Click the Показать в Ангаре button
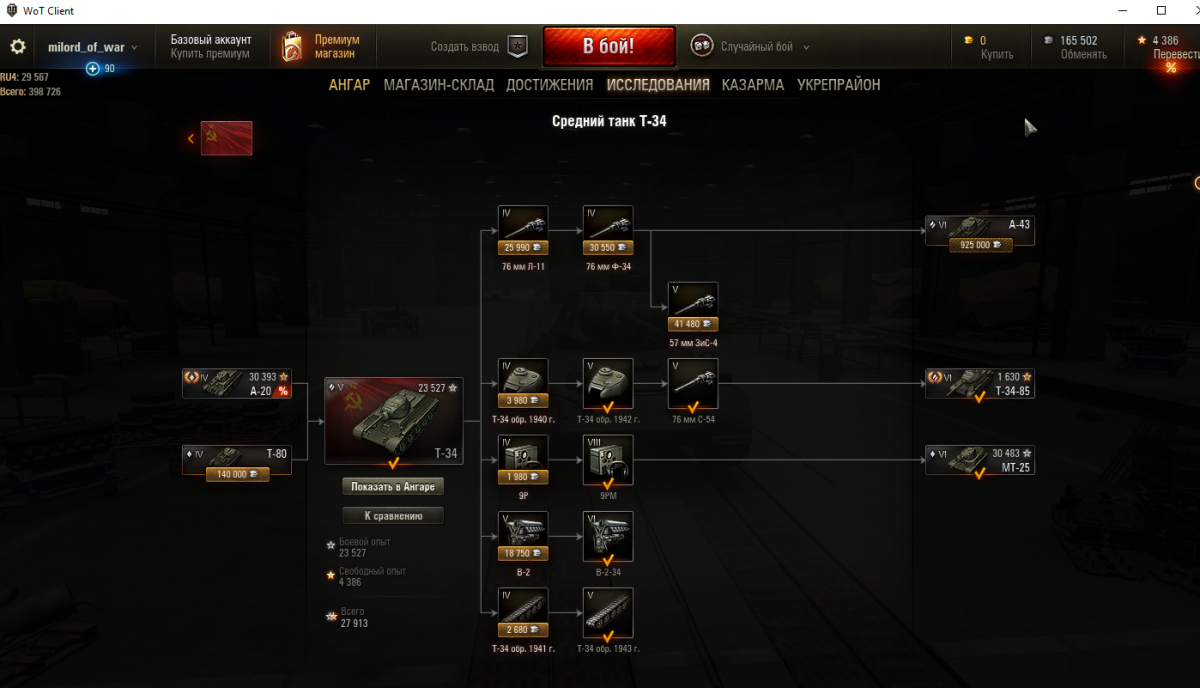This screenshot has width=1200, height=688. (393, 486)
